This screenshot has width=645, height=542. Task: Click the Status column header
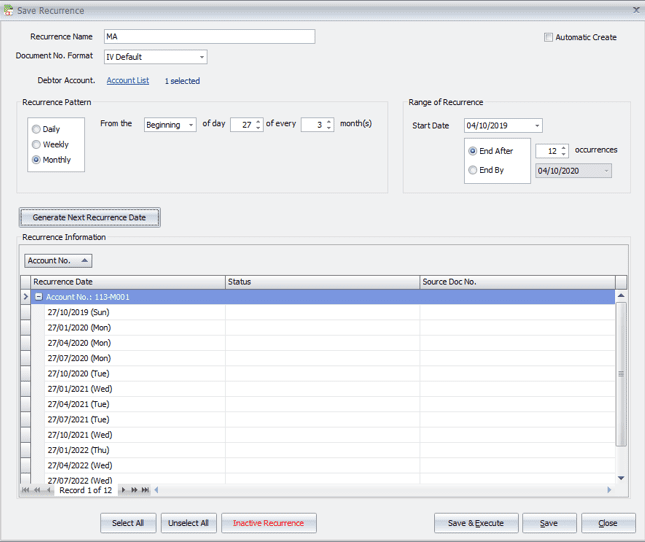pyautogui.click(x=321, y=282)
